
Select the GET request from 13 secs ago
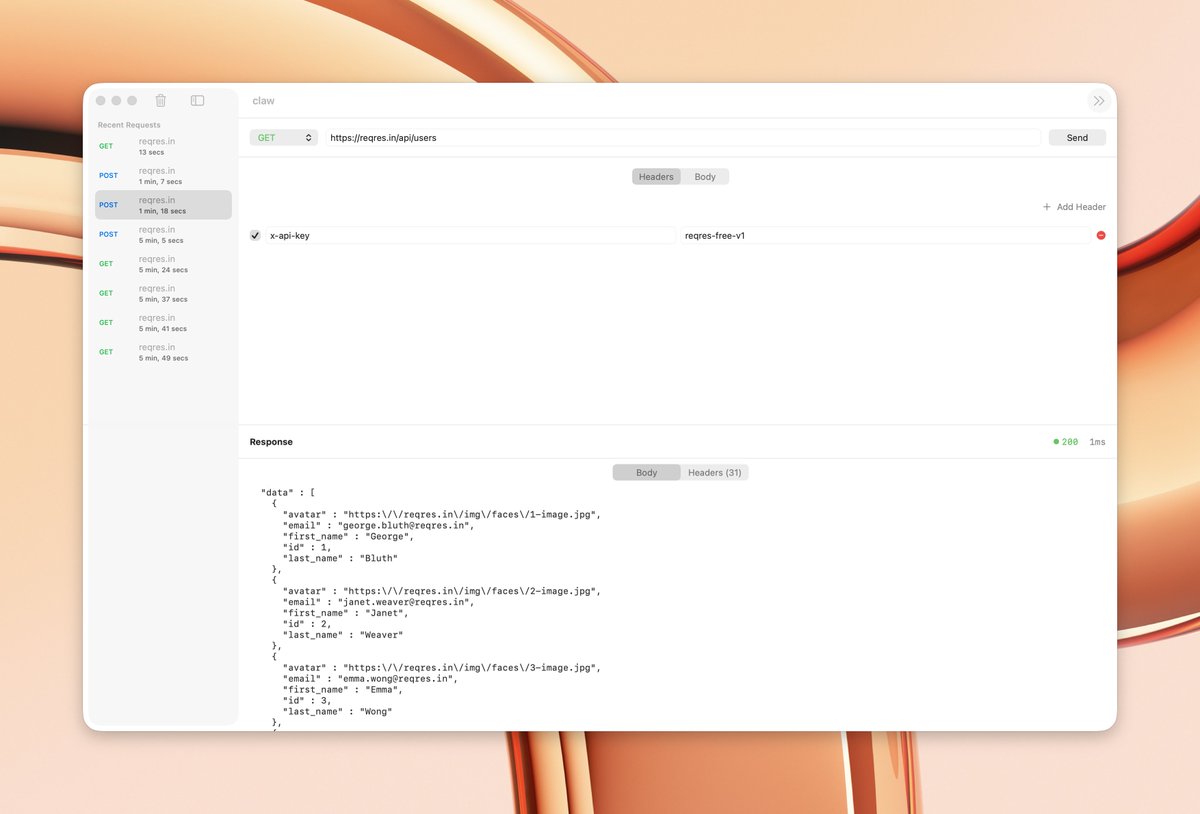click(x=163, y=146)
